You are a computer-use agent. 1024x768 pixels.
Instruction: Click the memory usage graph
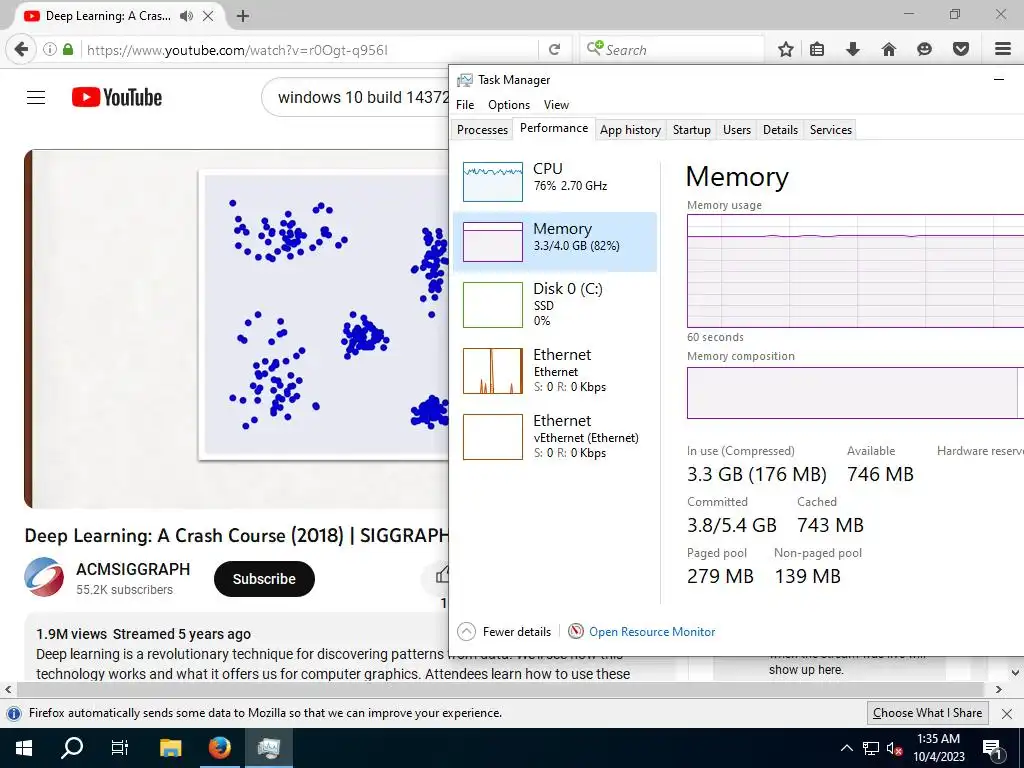click(856, 271)
